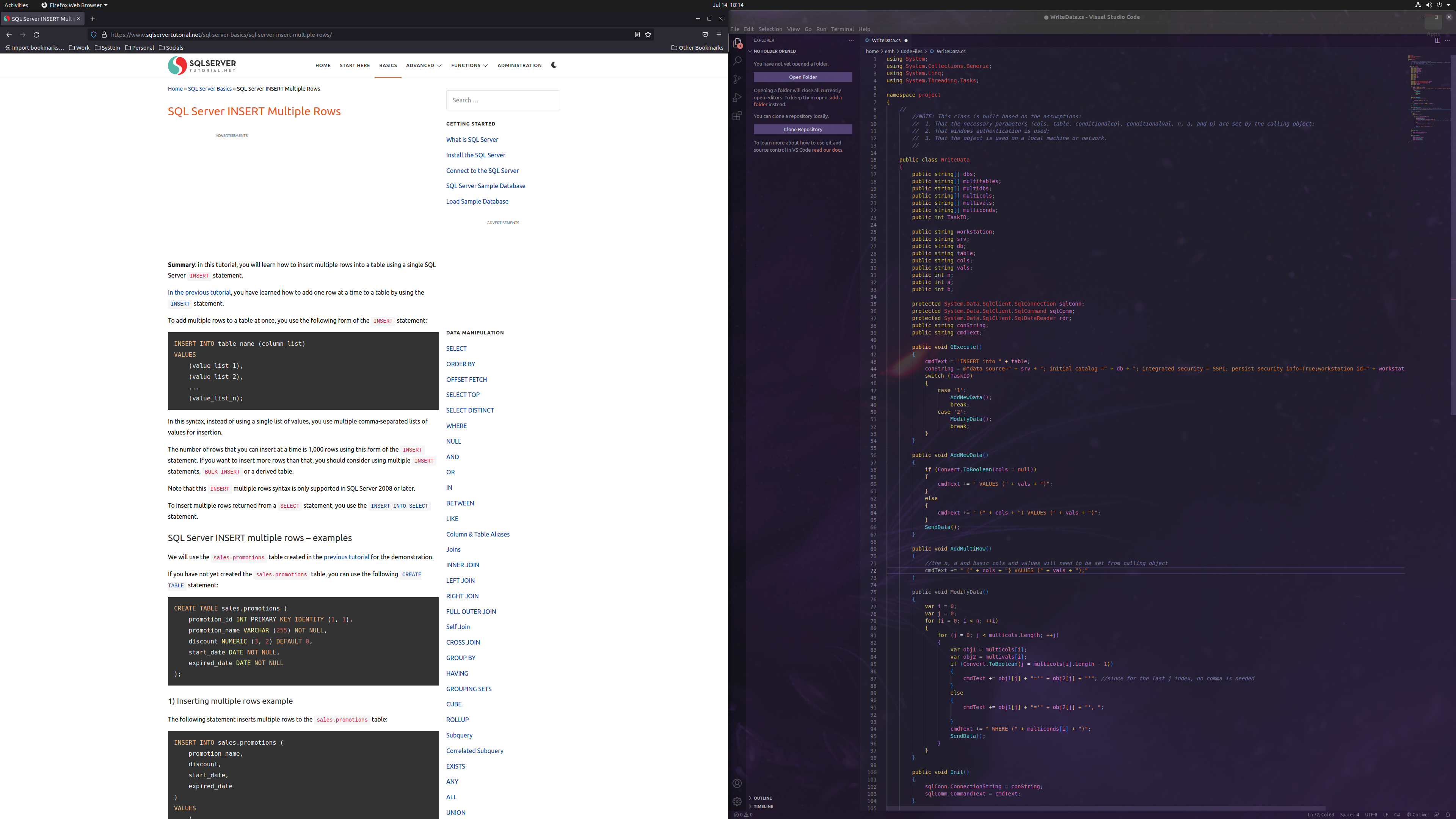This screenshot has width=1456, height=819.
Task: Open the 'read our docs' link
Action: pyautogui.click(x=827, y=150)
